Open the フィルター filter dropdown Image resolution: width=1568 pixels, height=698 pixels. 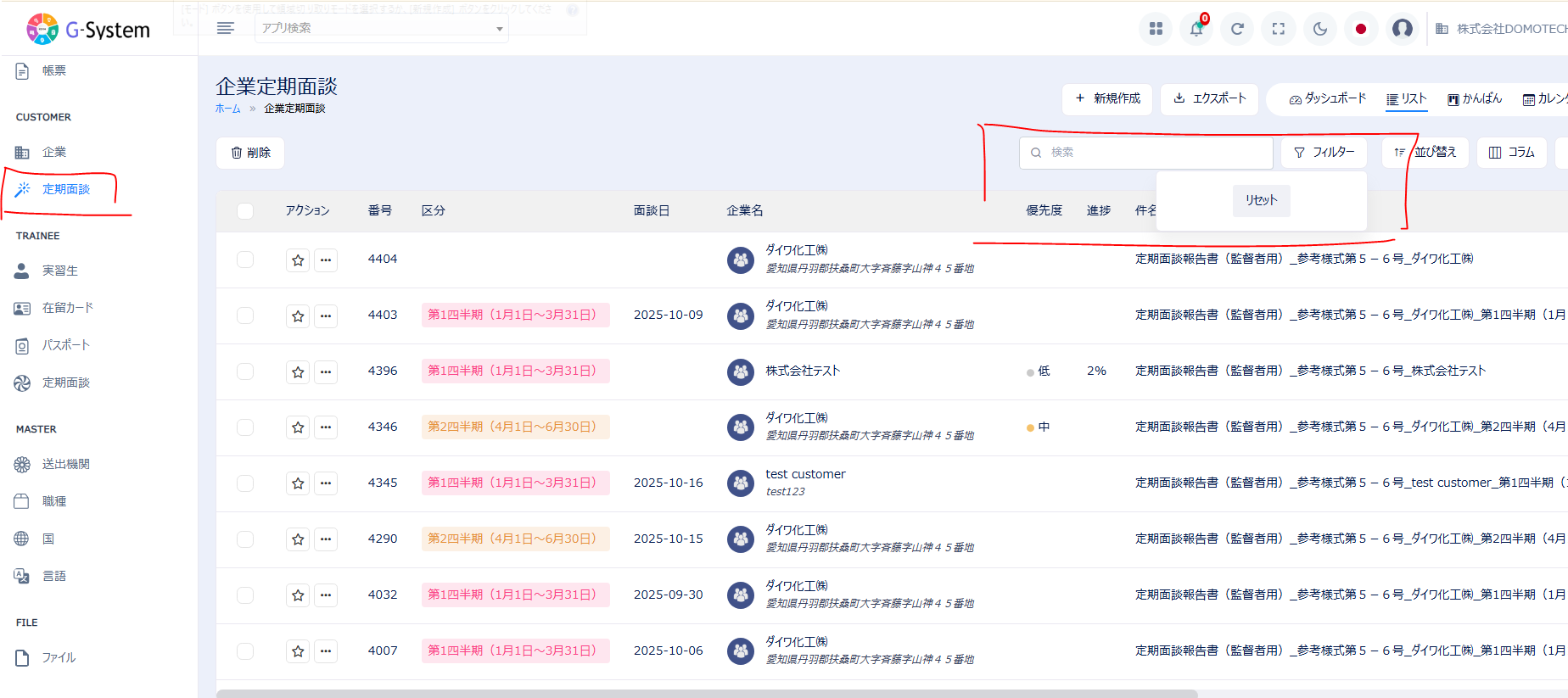click(x=1324, y=153)
